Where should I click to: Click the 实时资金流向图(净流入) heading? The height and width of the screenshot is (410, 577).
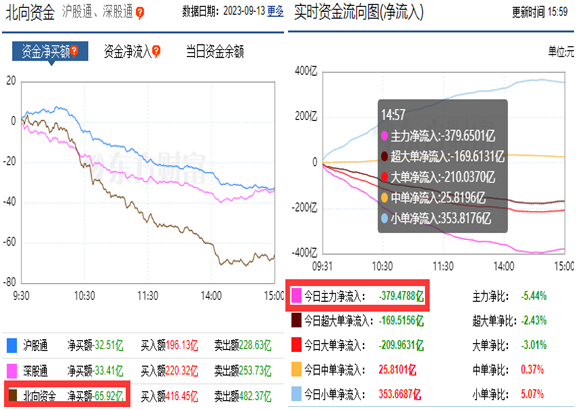click(358, 13)
